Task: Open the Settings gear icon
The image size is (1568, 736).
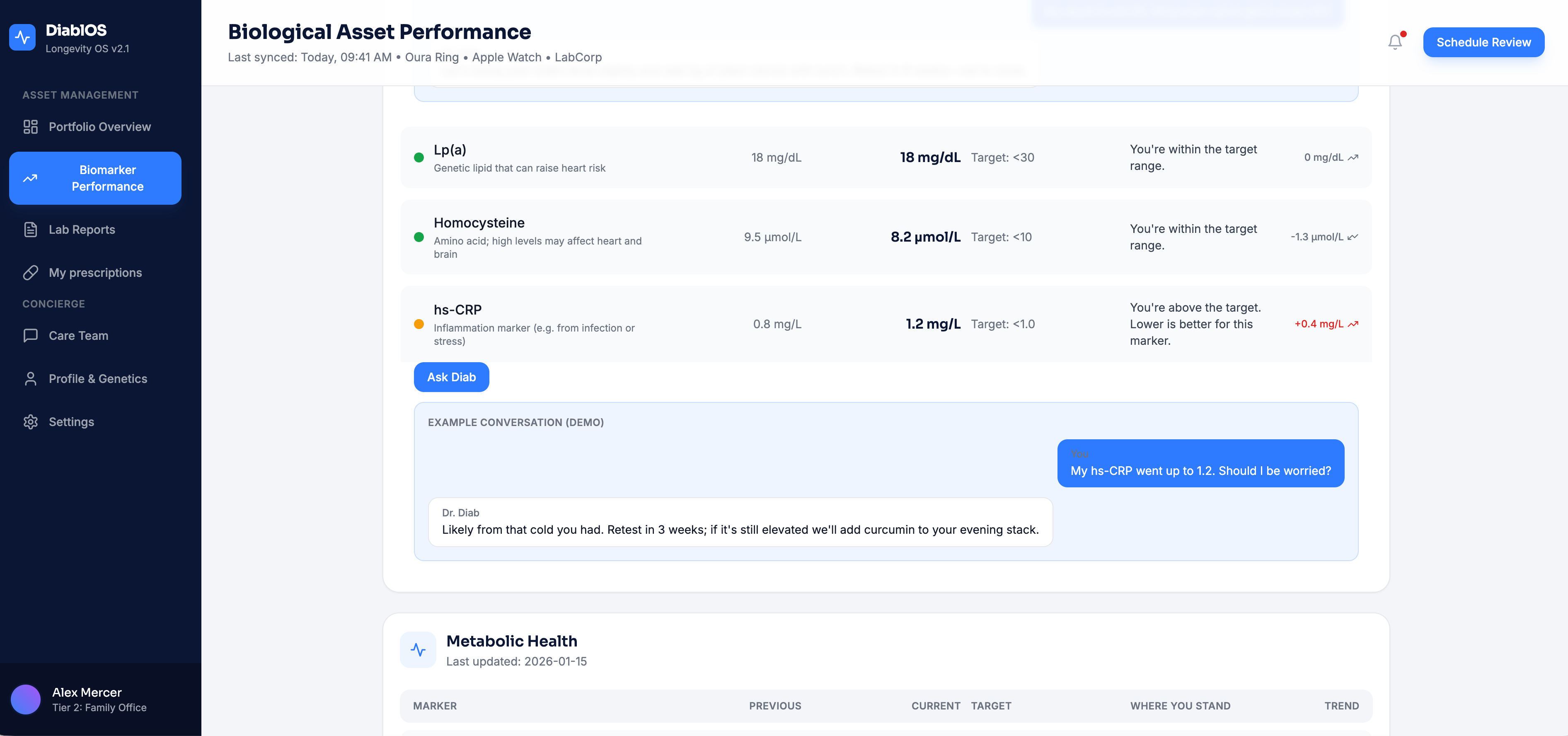Action: [x=31, y=421]
